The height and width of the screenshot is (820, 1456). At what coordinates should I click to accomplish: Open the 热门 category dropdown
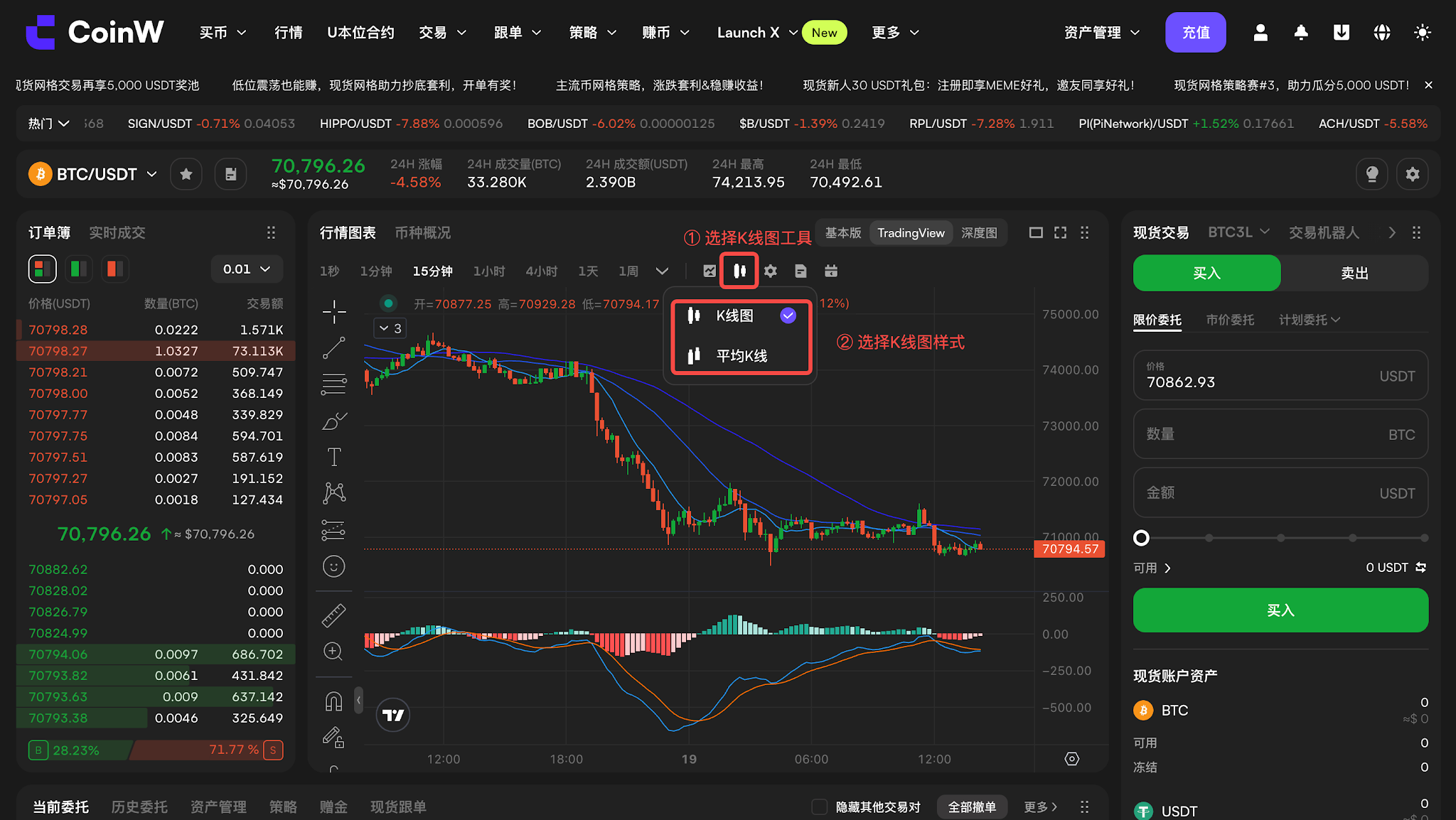[x=48, y=124]
